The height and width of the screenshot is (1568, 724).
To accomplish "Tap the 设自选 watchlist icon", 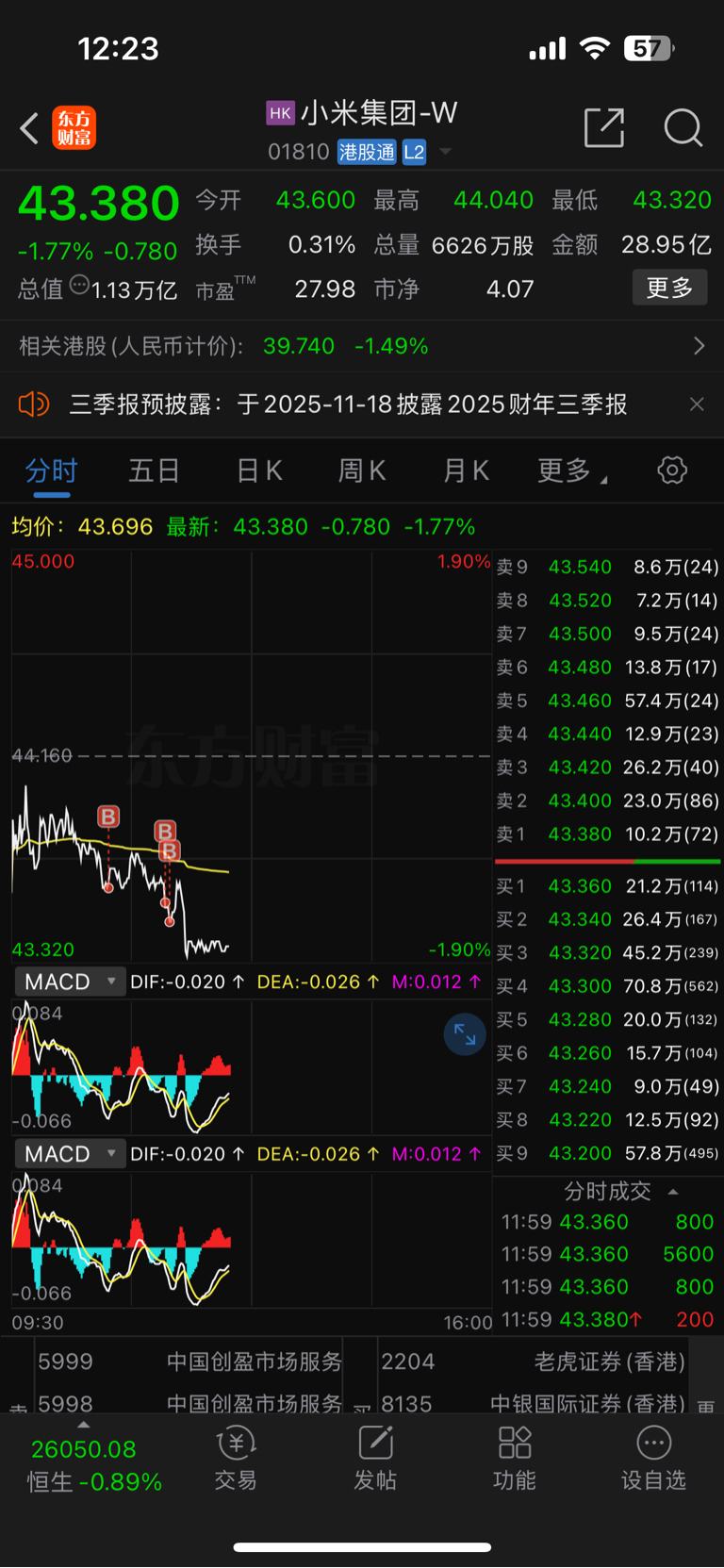I will tap(653, 1460).
